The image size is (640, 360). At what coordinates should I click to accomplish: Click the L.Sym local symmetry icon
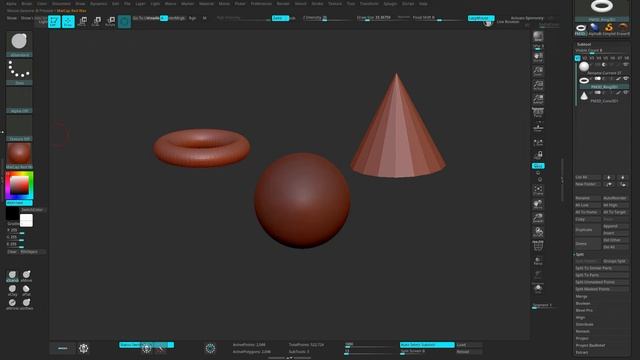click(538, 142)
